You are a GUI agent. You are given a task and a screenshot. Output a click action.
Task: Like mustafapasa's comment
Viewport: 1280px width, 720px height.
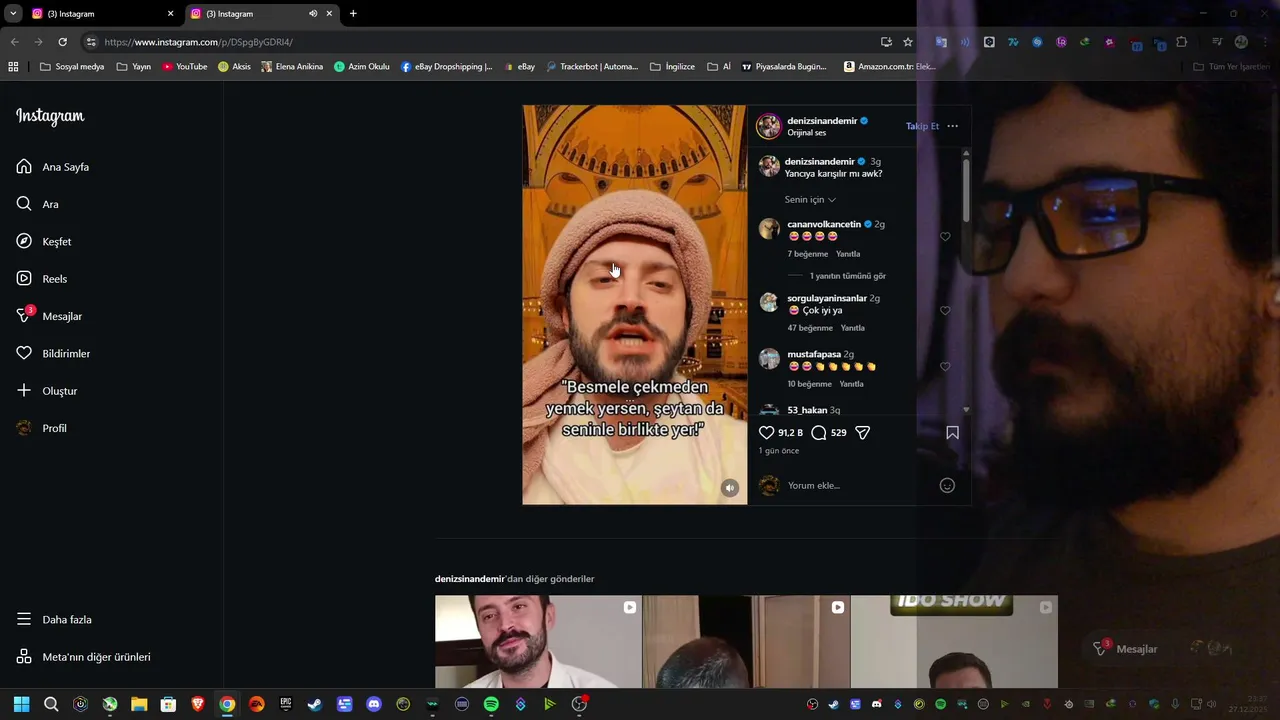(945, 367)
